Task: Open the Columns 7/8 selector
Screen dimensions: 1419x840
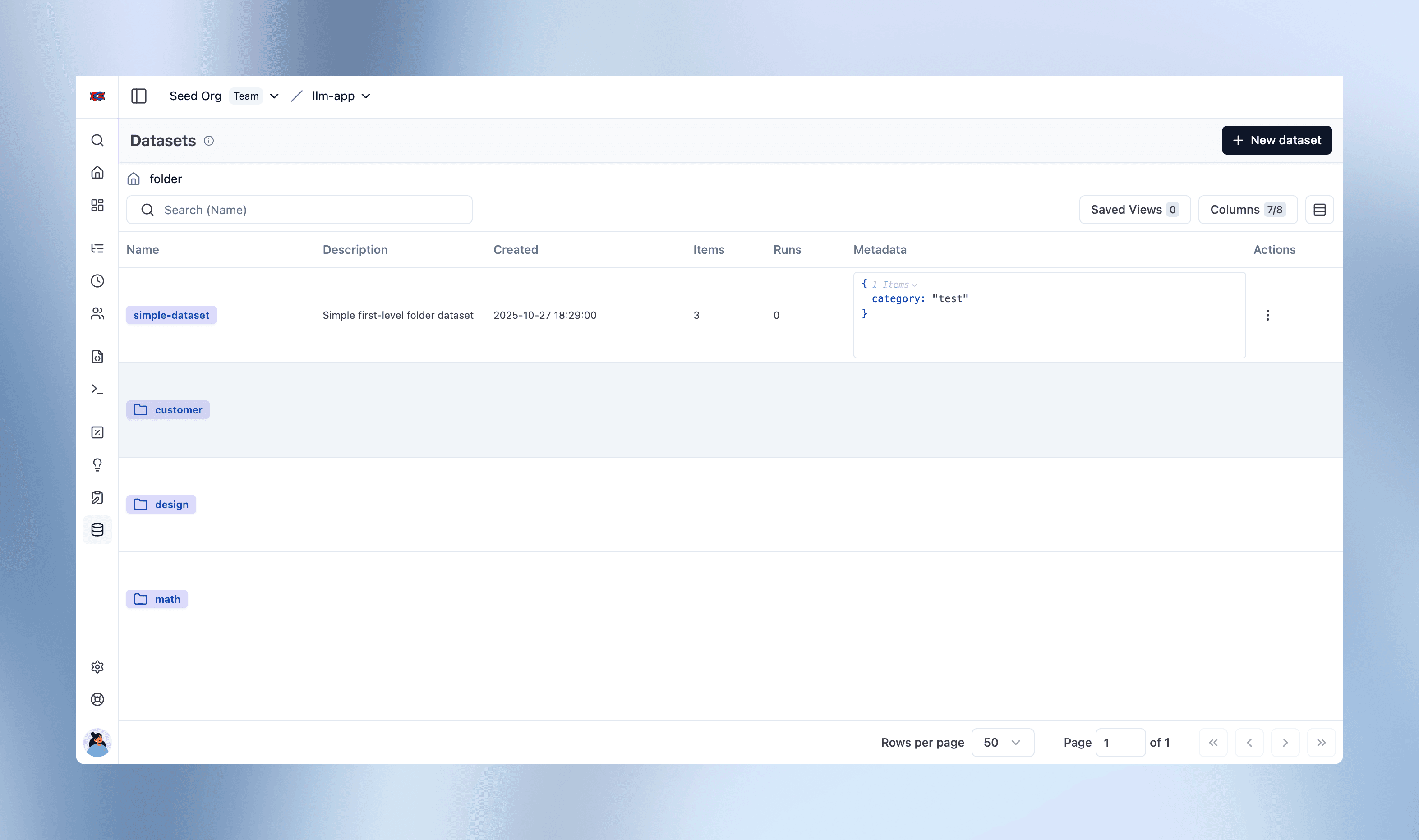Action: click(1248, 209)
